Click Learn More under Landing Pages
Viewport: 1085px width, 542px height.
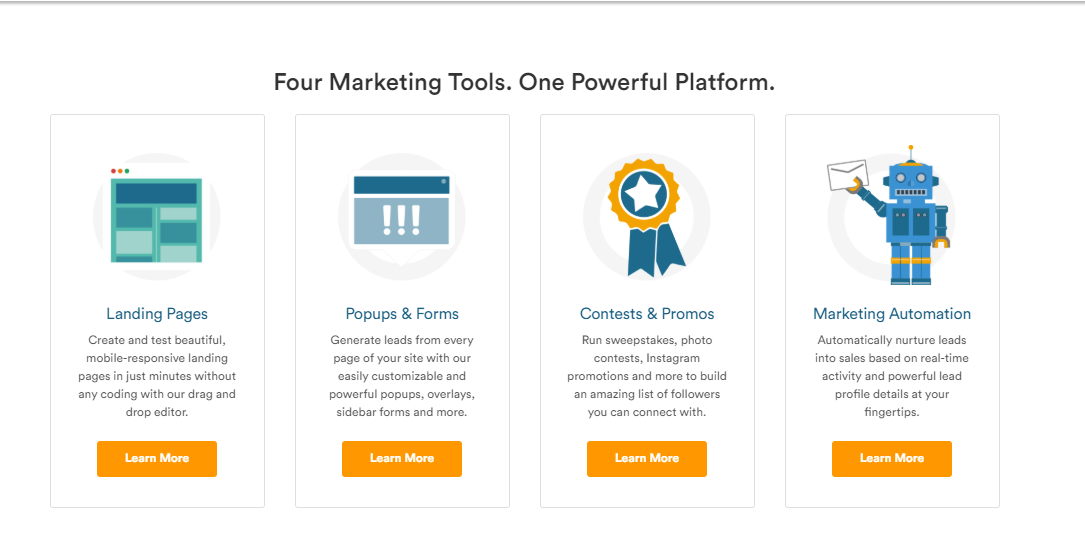[x=156, y=458]
